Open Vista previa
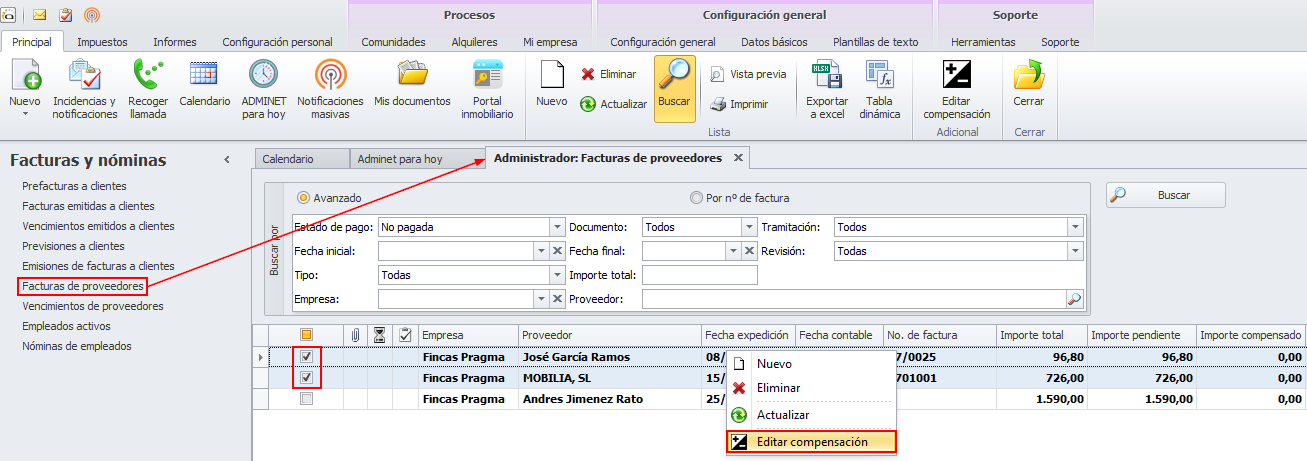The width and height of the screenshot is (1307, 461). 748,74
